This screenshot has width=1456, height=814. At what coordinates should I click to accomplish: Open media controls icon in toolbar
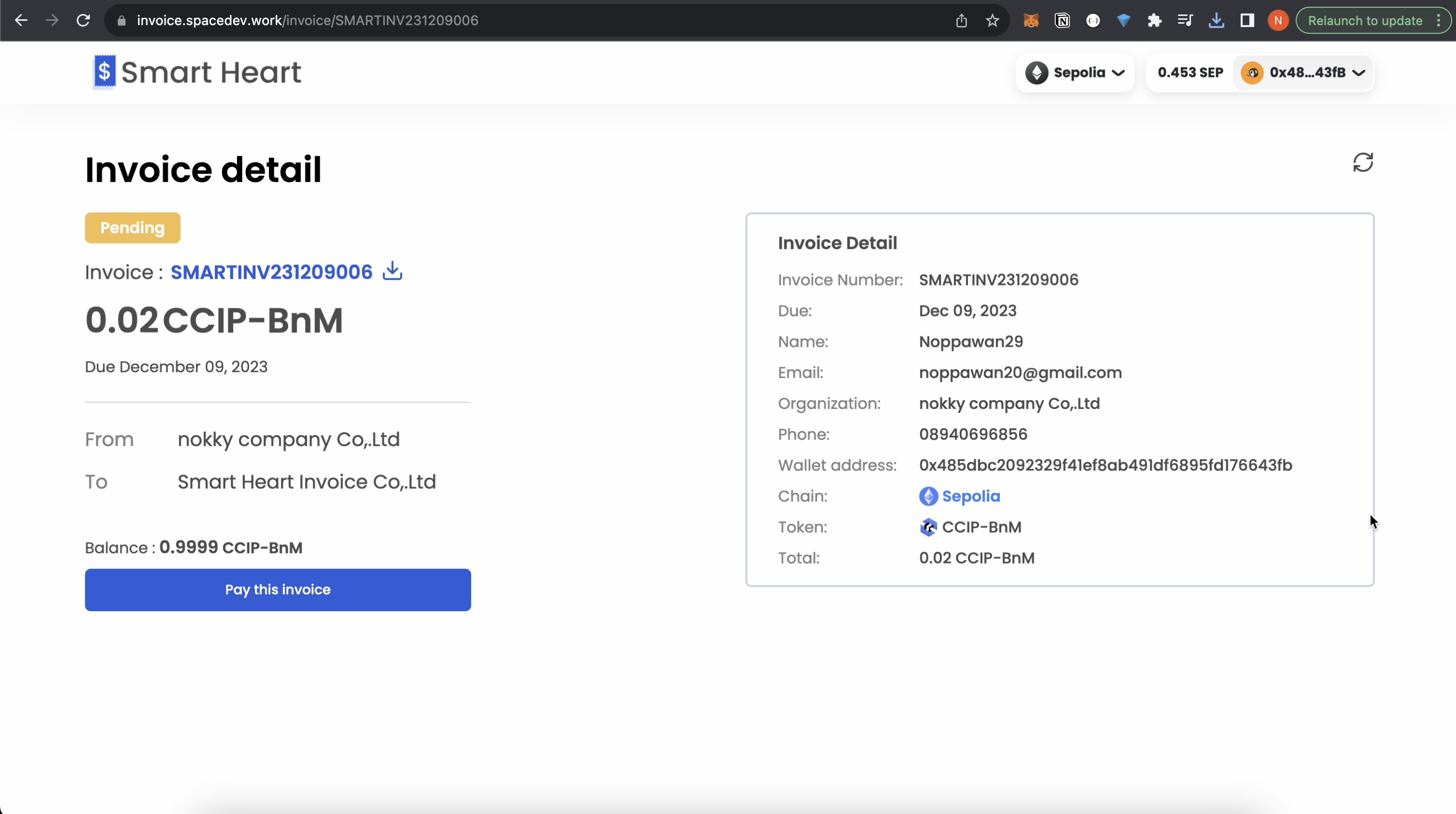[1185, 21]
